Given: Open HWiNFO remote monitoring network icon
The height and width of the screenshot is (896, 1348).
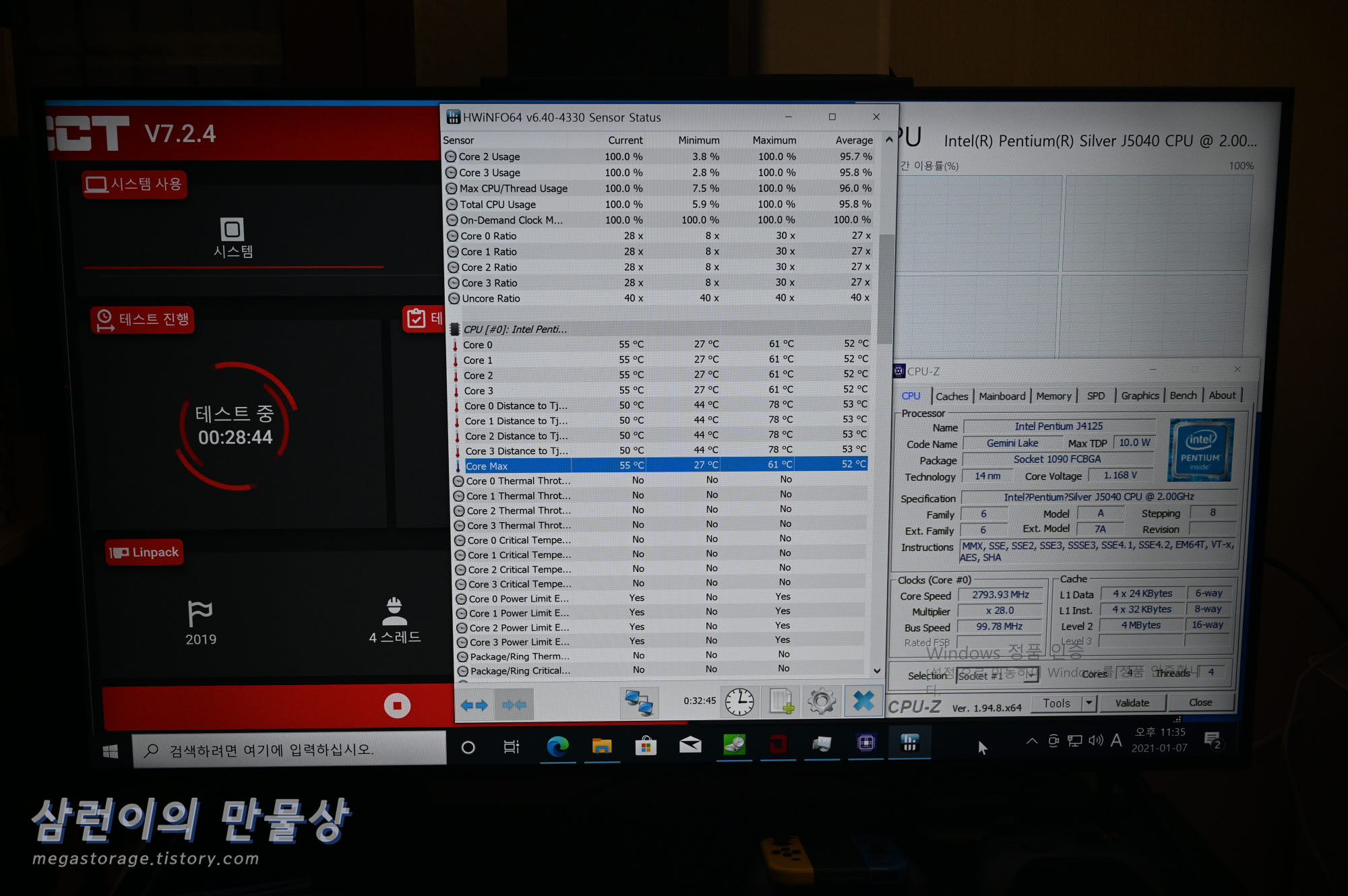Looking at the screenshot, I should click(638, 703).
